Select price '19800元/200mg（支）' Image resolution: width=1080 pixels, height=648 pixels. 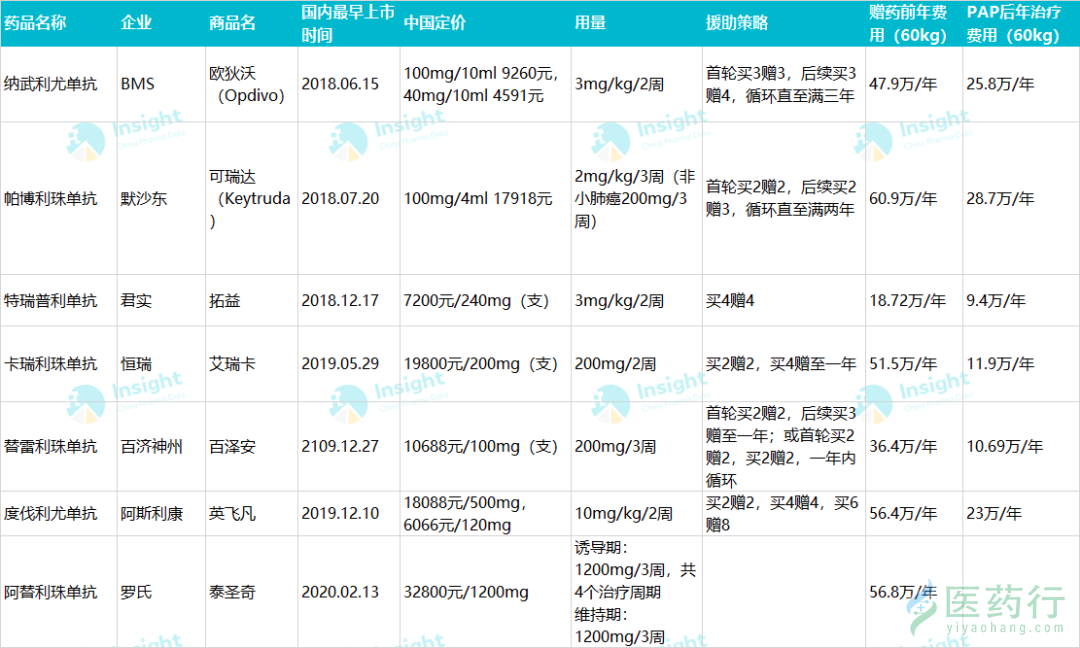481,364
